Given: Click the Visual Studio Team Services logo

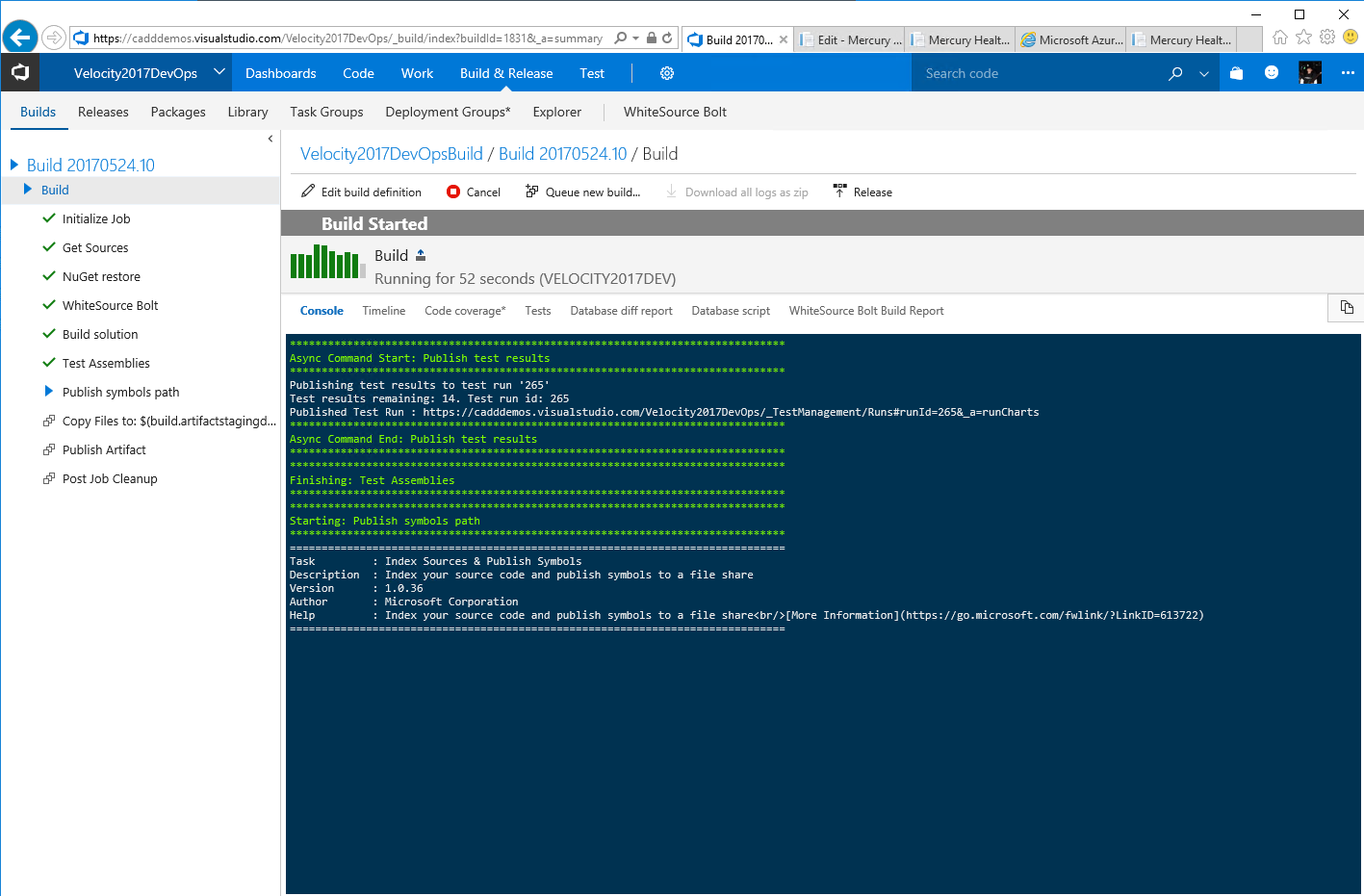Looking at the screenshot, I should (x=20, y=73).
